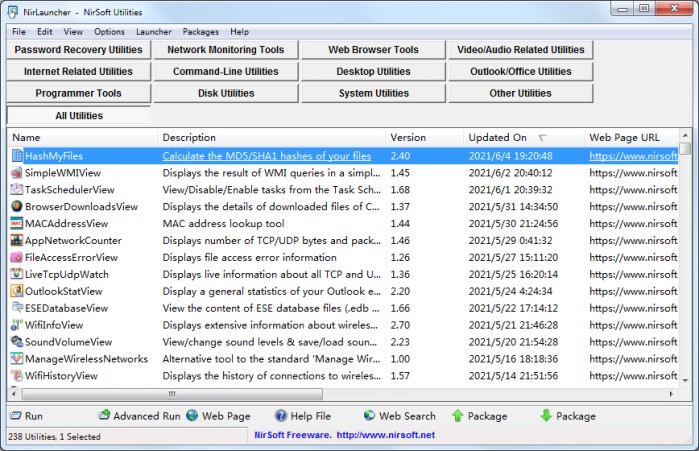This screenshot has height=451, width=699.
Task: Select System Utilities category
Action: tap(374, 93)
